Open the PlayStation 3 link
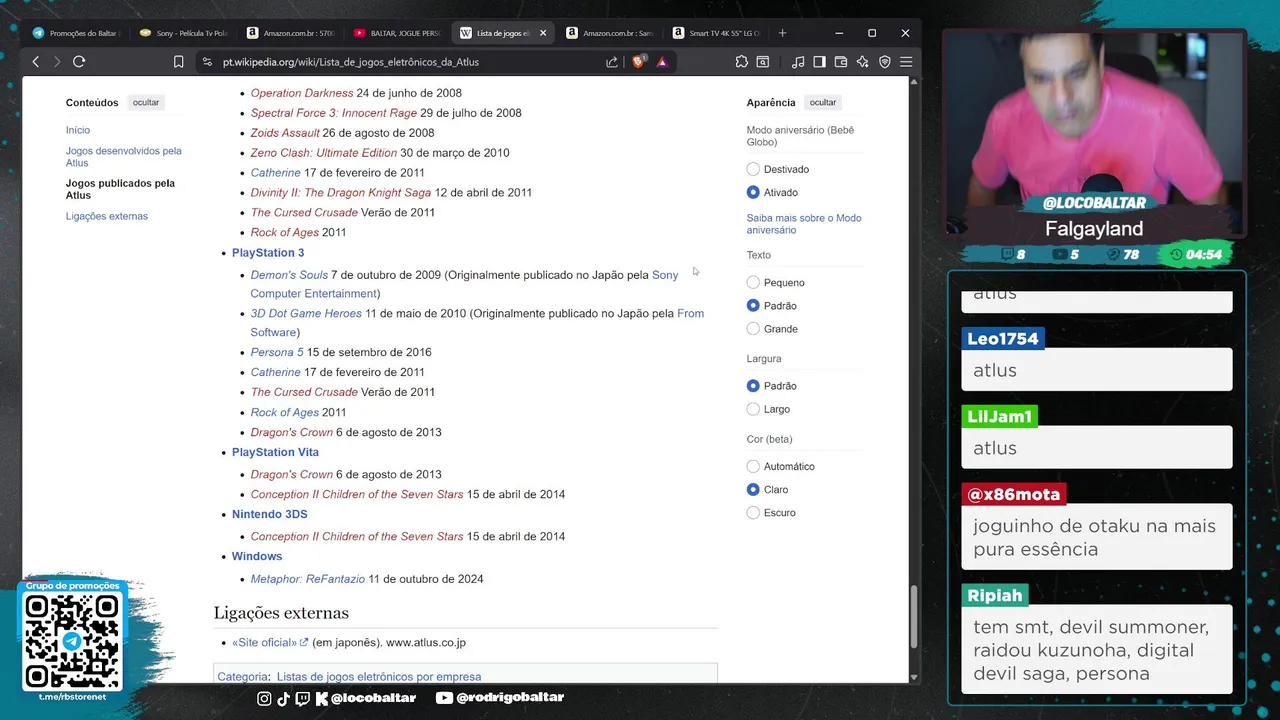 pyautogui.click(x=268, y=253)
